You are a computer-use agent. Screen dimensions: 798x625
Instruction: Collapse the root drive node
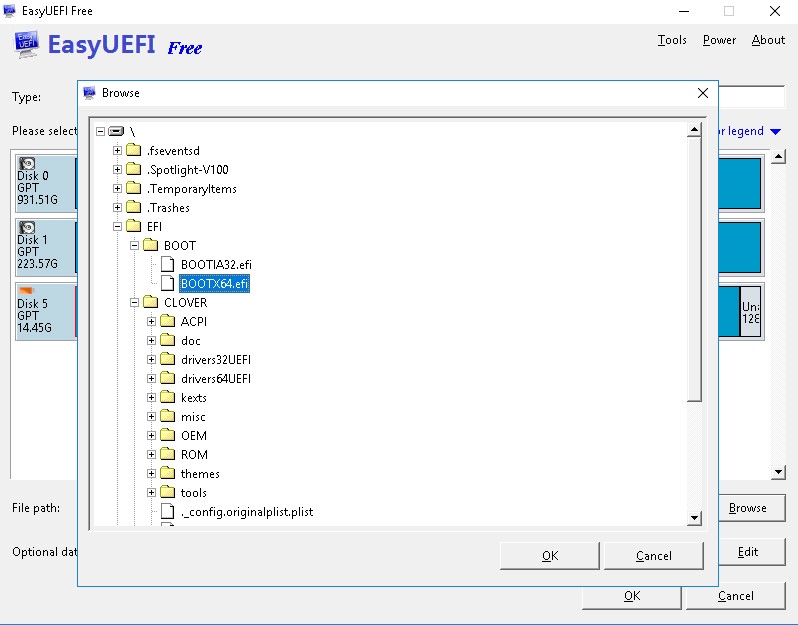click(x=101, y=131)
